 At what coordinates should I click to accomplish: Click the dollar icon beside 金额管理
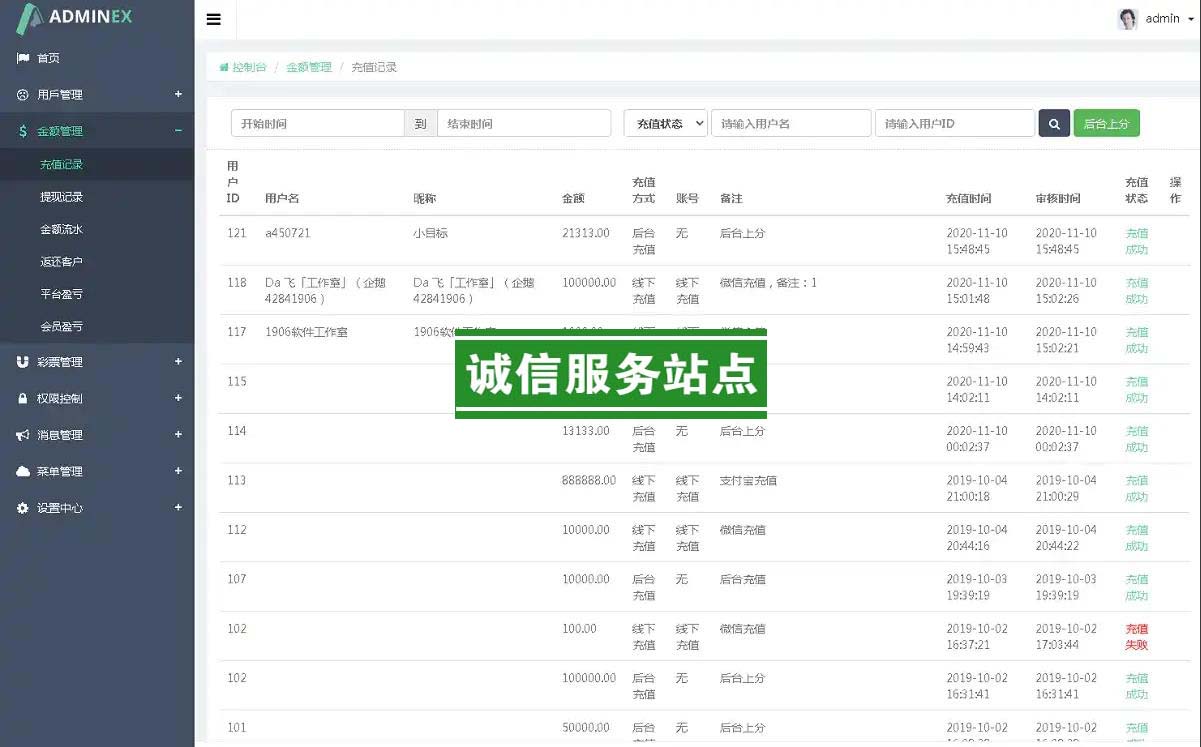point(23,131)
